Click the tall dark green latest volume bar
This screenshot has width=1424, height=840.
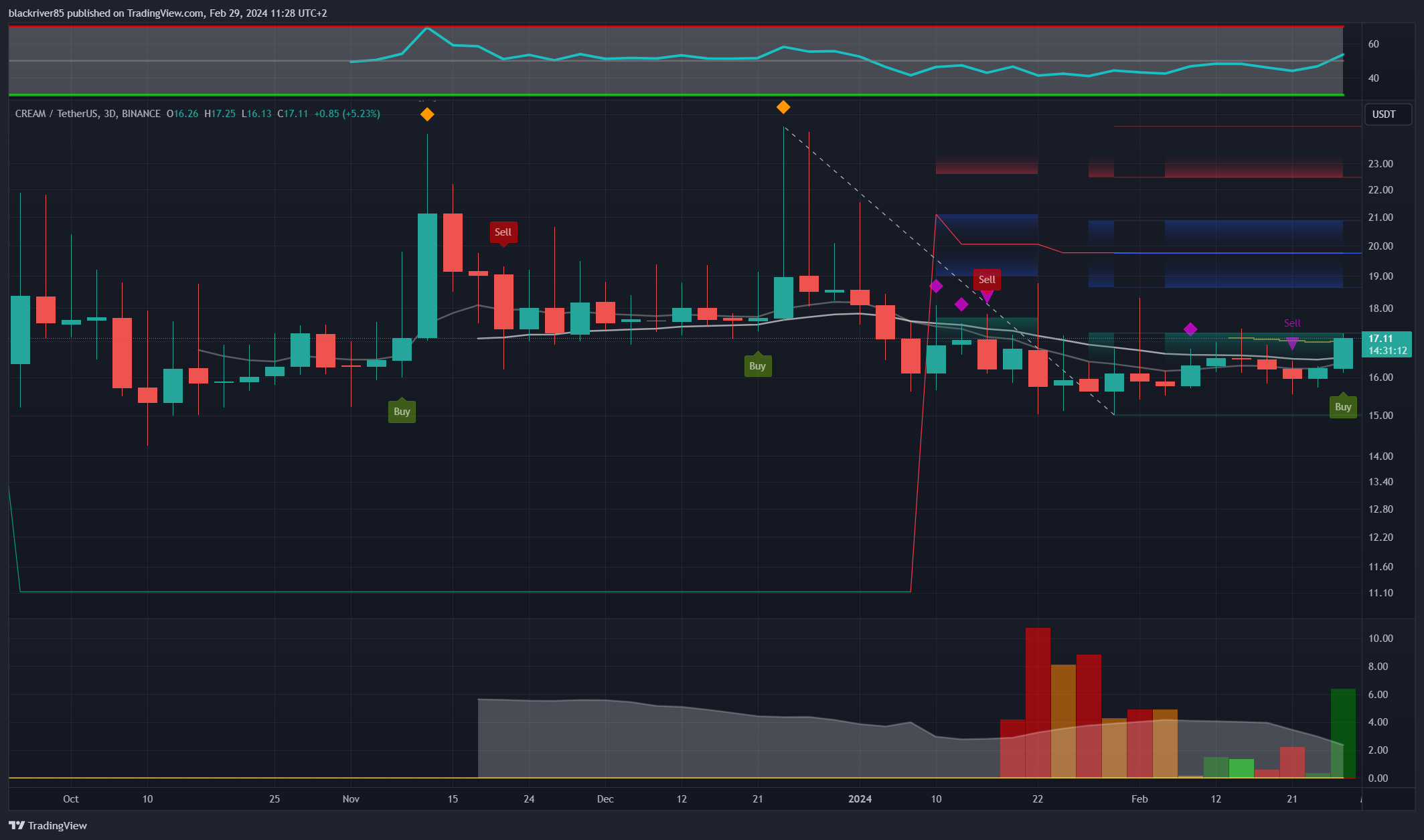1343,734
